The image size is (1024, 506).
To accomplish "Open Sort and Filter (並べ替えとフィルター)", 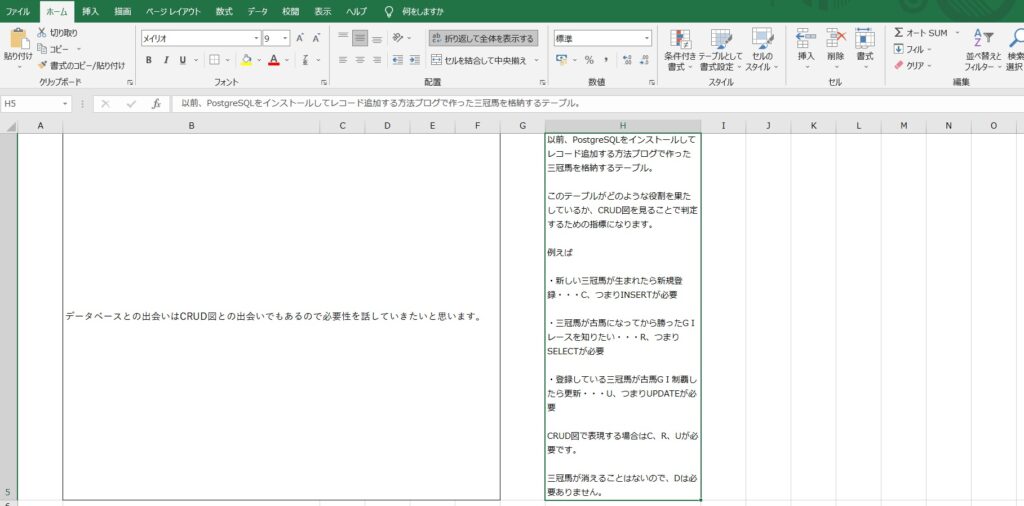I will point(983,50).
